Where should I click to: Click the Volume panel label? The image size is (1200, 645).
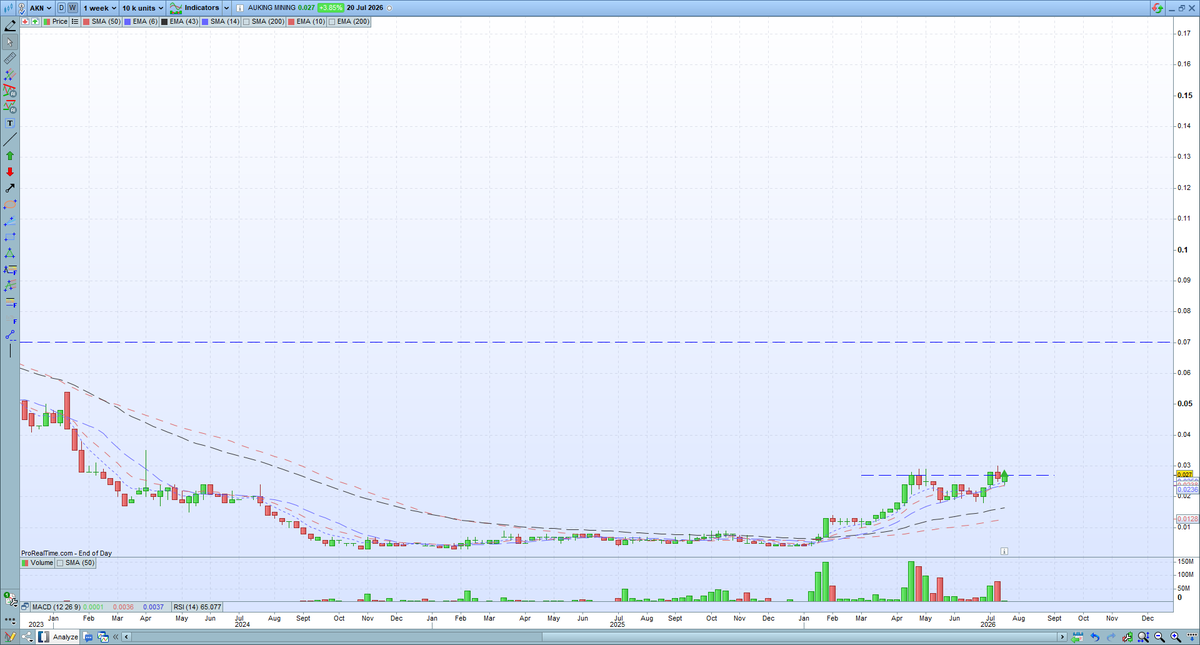(x=35, y=563)
